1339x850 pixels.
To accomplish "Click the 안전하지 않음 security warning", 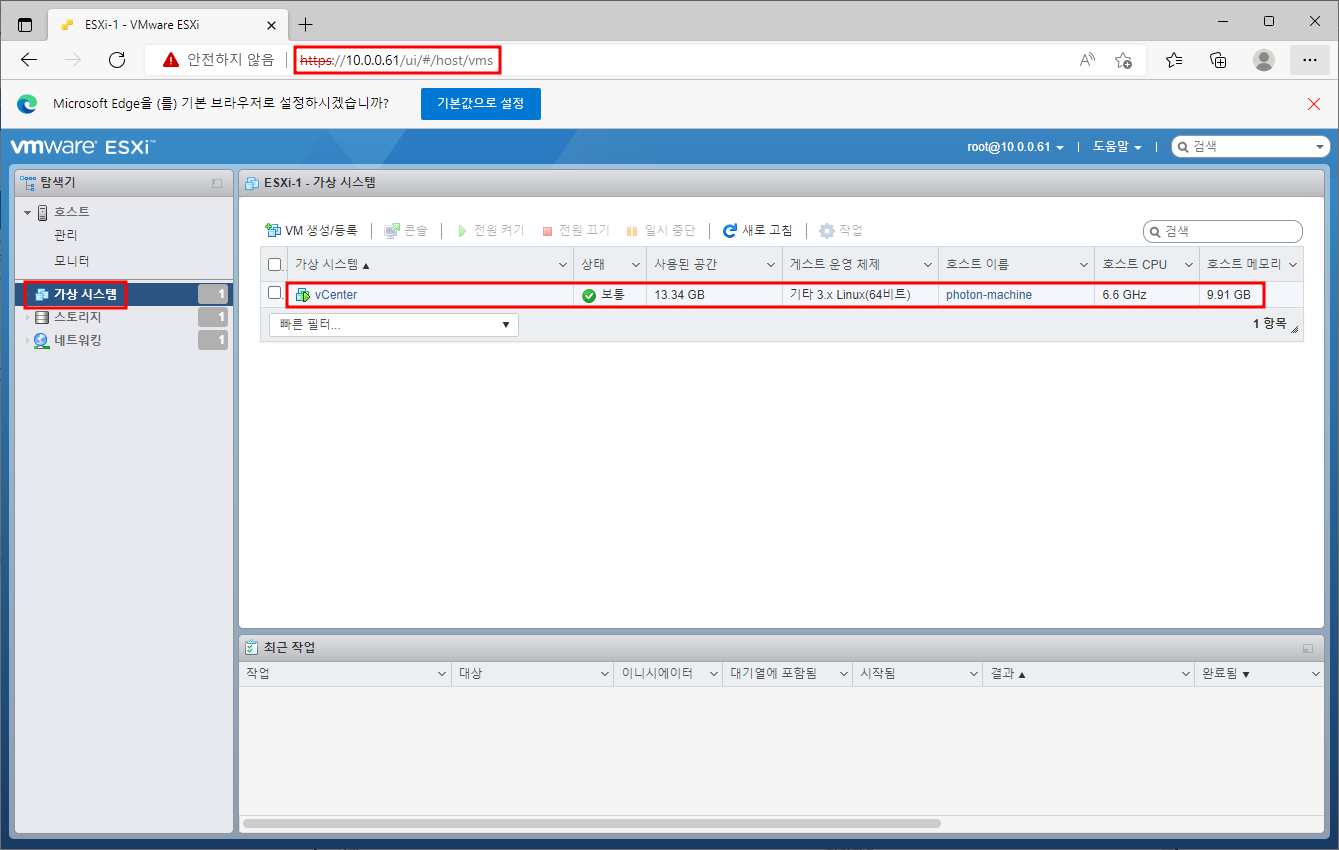I will point(218,60).
